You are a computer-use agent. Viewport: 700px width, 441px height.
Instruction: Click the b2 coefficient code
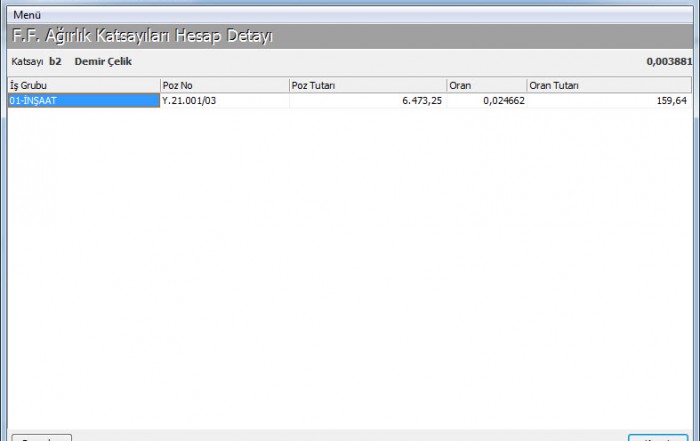coord(55,62)
